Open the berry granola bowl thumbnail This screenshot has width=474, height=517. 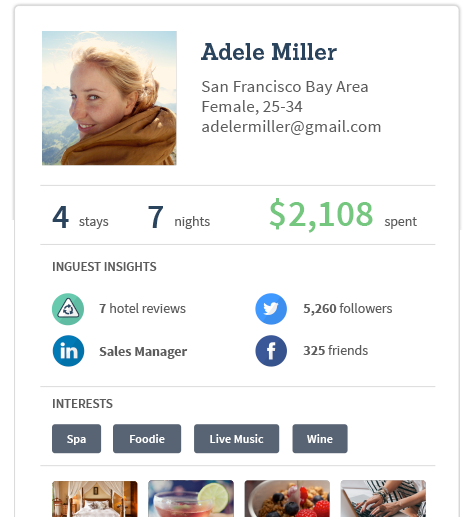pos(287,499)
